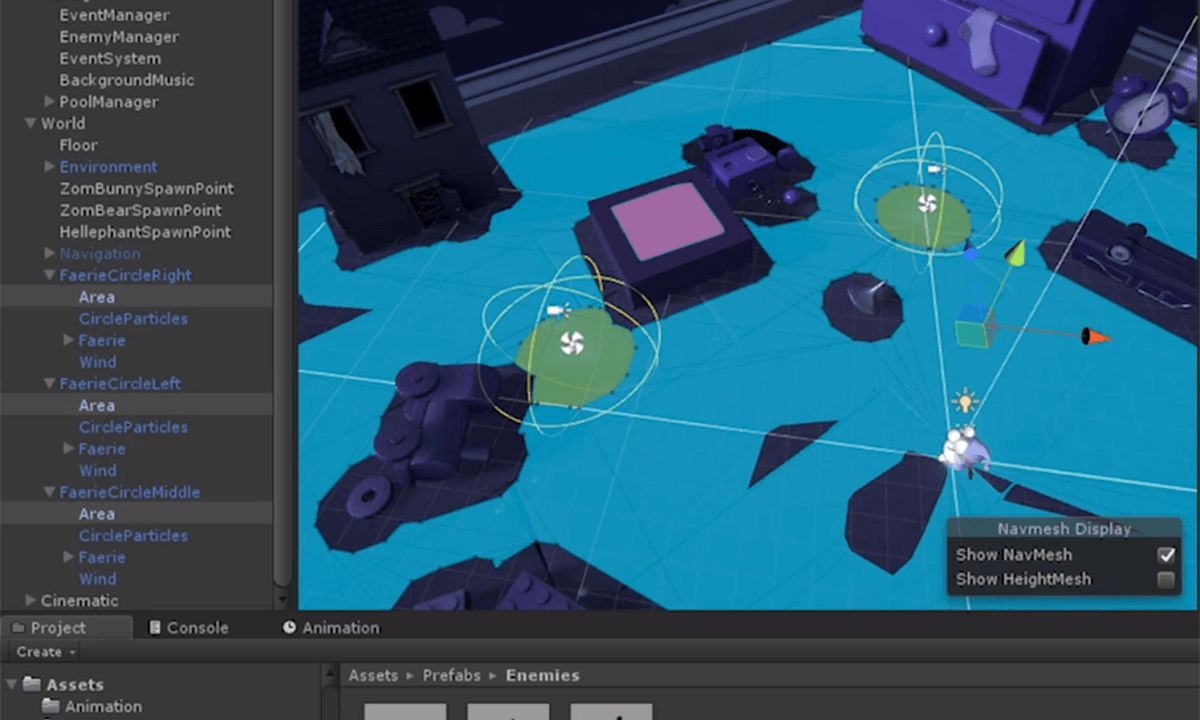
Task: Select the Floor object under World
Action: click(x=78, y=145)
